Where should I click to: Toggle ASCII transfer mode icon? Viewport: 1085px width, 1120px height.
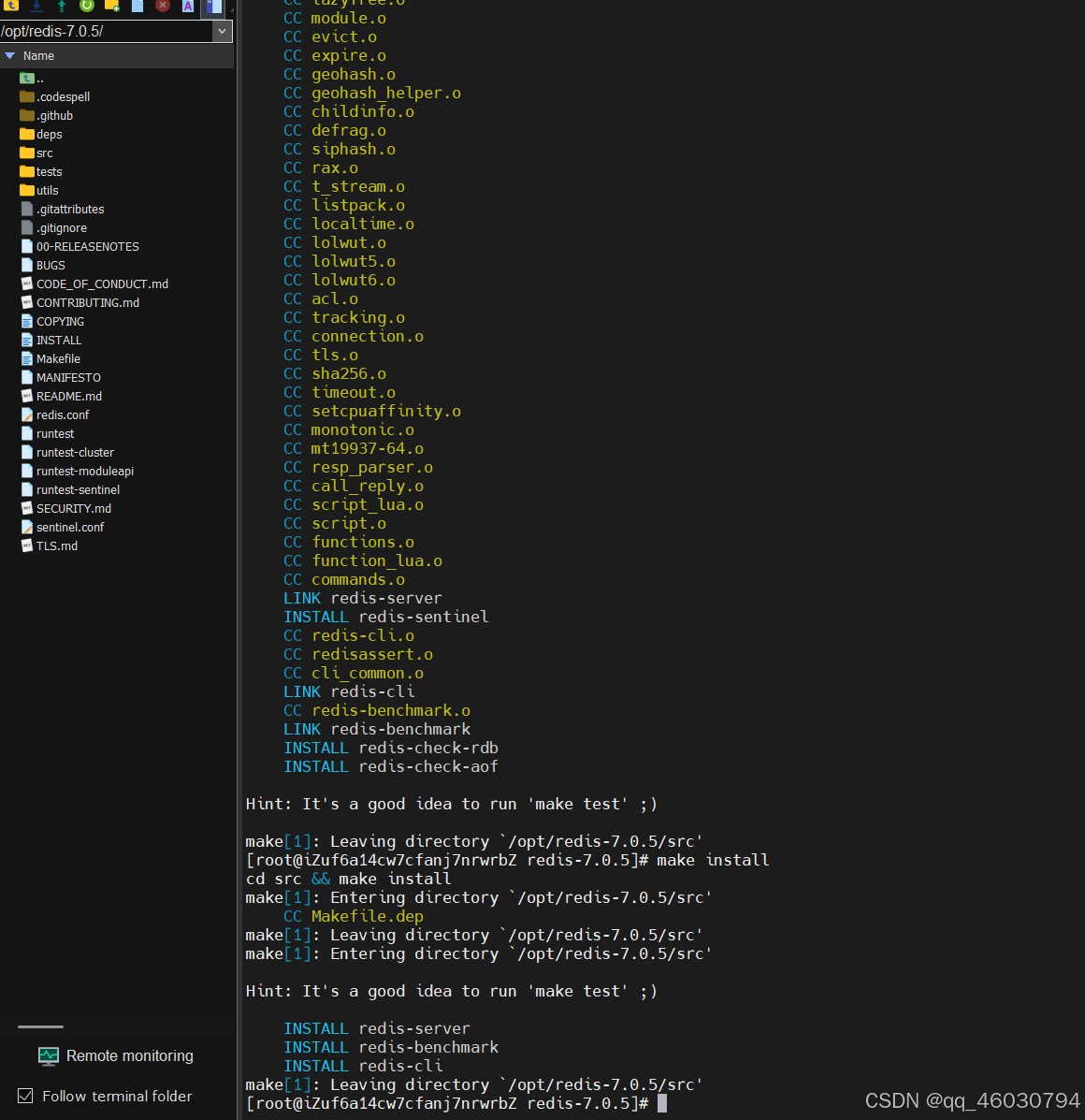pos(188,6)
